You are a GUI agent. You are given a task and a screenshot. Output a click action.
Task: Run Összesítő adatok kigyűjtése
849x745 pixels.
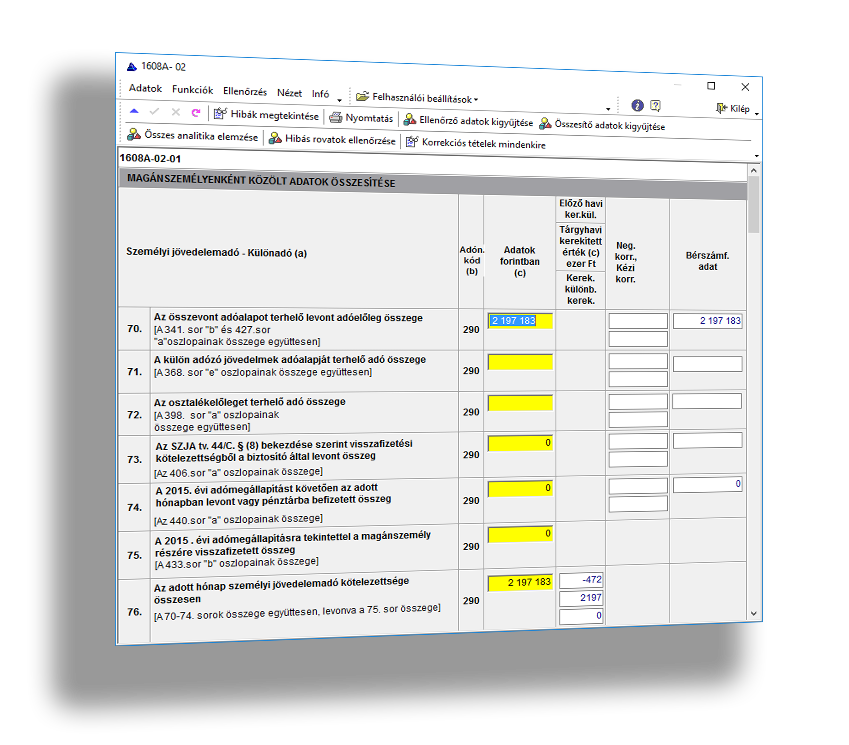[602, 125]
